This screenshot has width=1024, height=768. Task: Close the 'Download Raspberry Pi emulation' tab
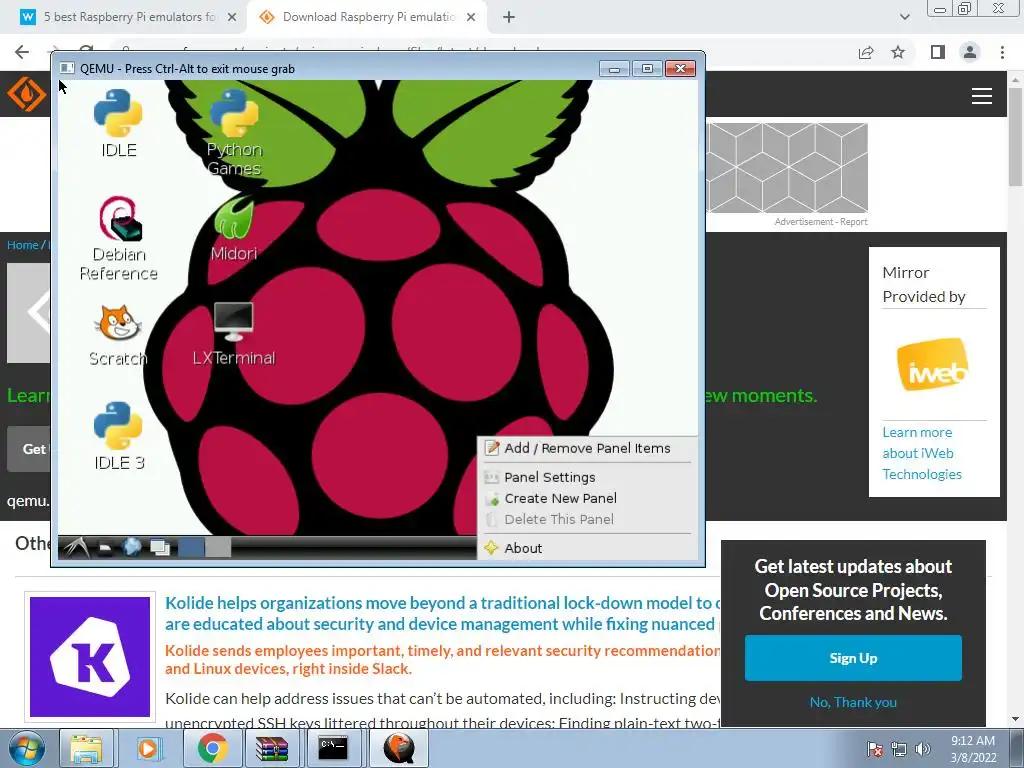point(471,17)
